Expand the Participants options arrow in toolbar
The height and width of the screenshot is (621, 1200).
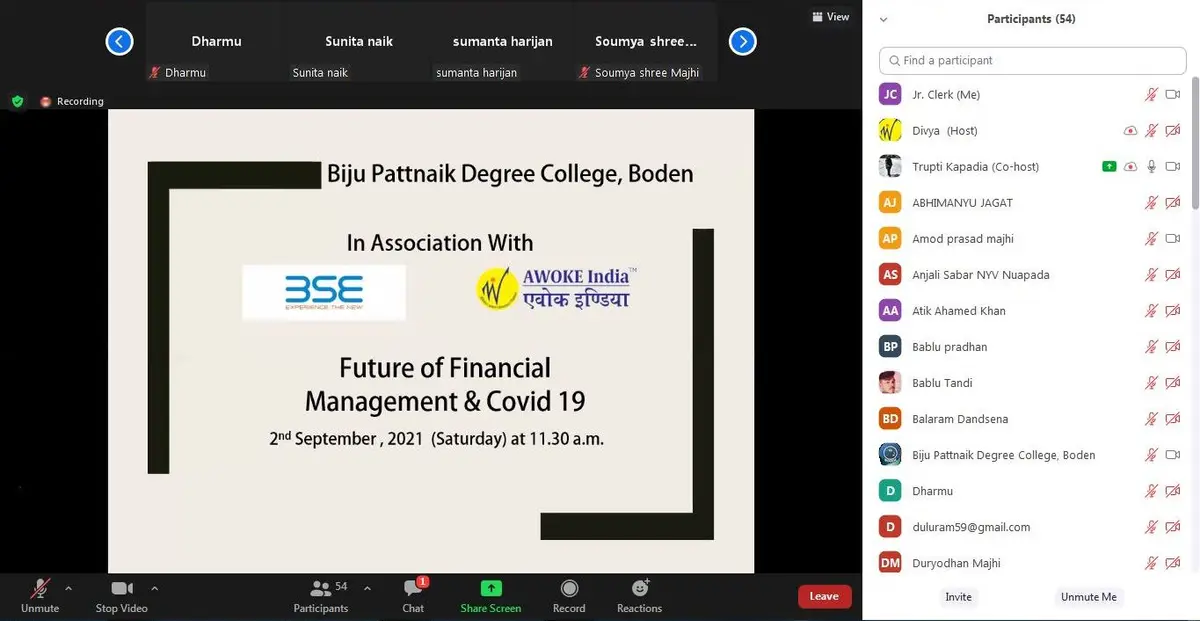coord(367,588)
